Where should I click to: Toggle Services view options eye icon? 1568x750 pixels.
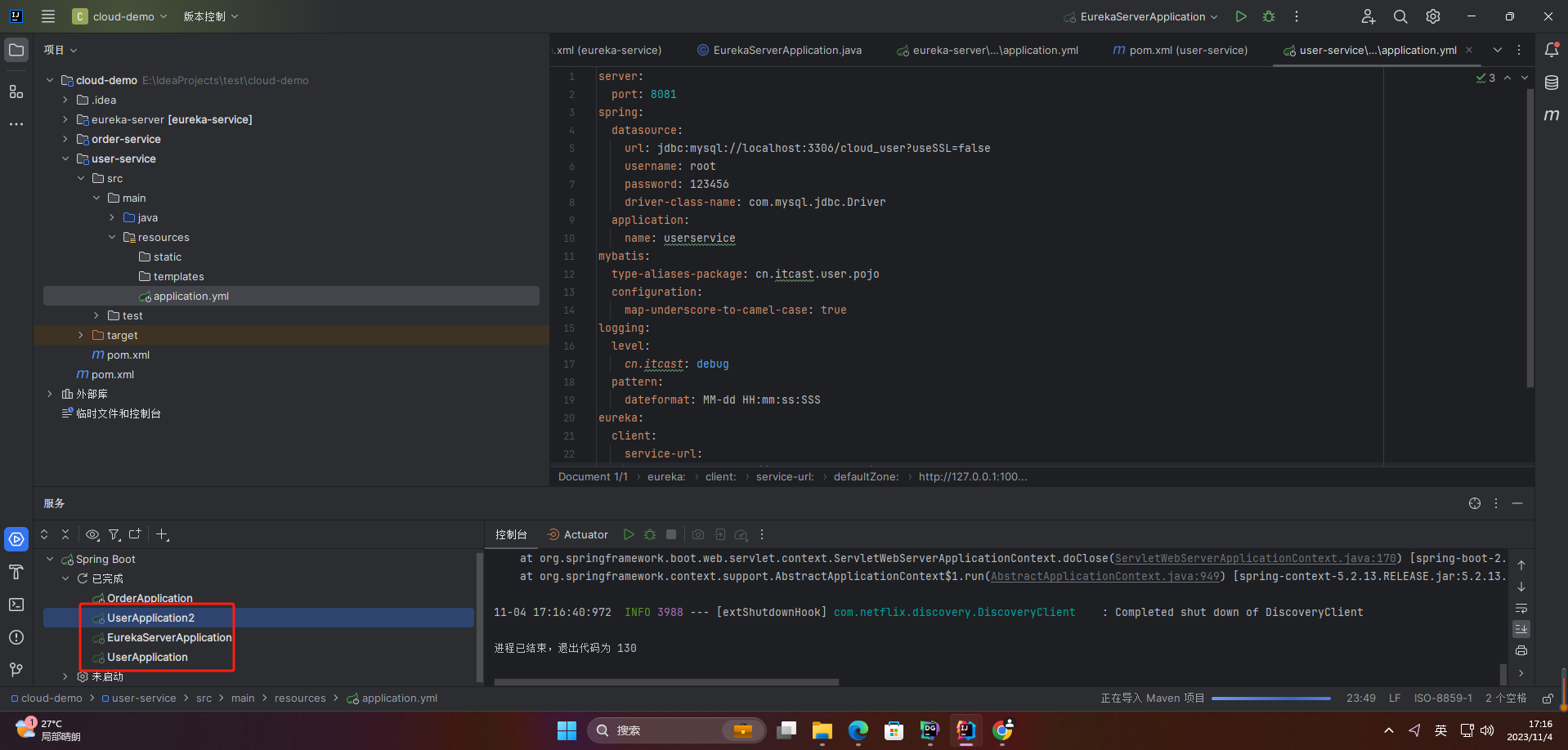coord(92,534)
